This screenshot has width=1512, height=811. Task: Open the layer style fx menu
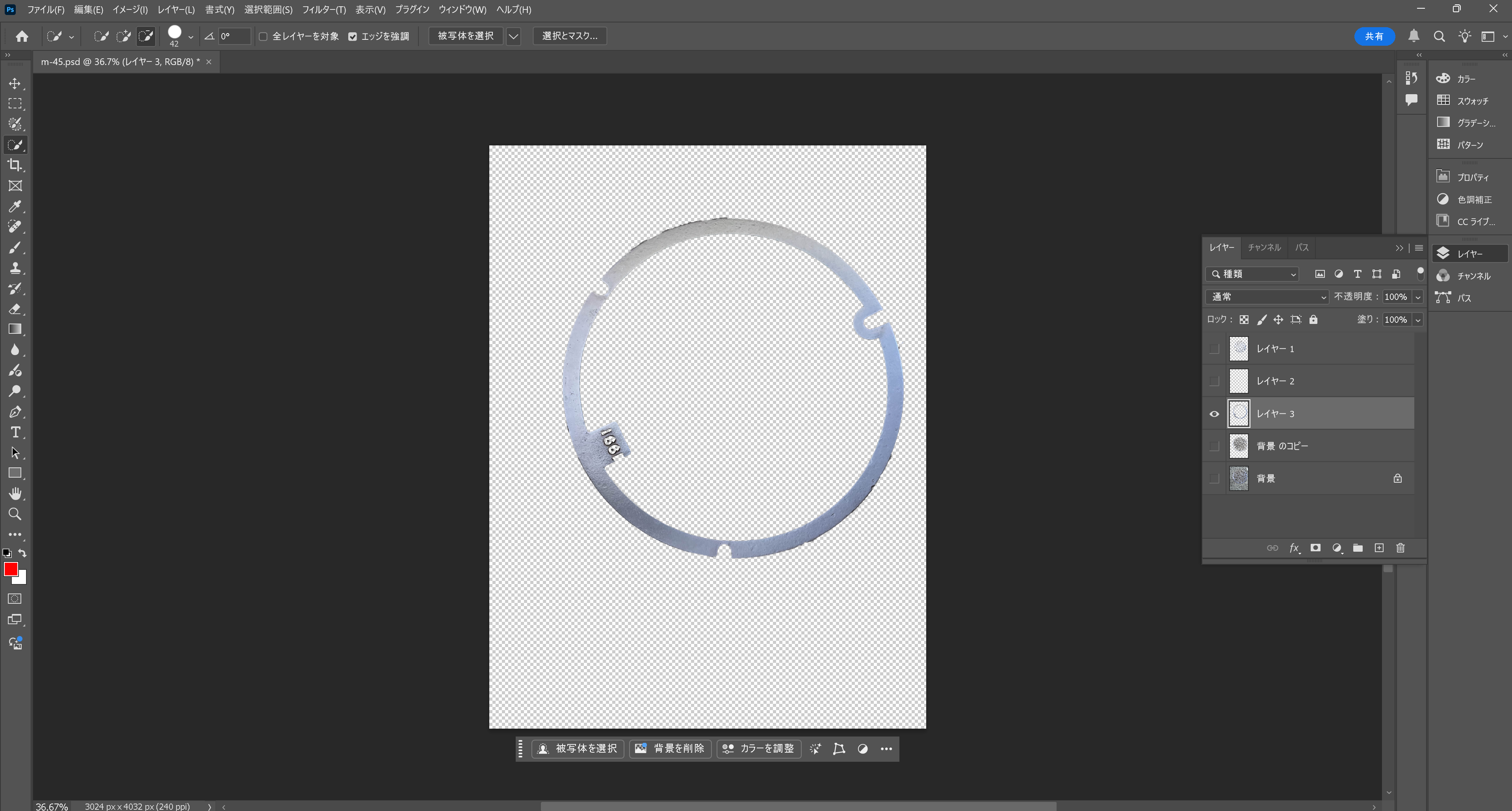coord(1294,548)
